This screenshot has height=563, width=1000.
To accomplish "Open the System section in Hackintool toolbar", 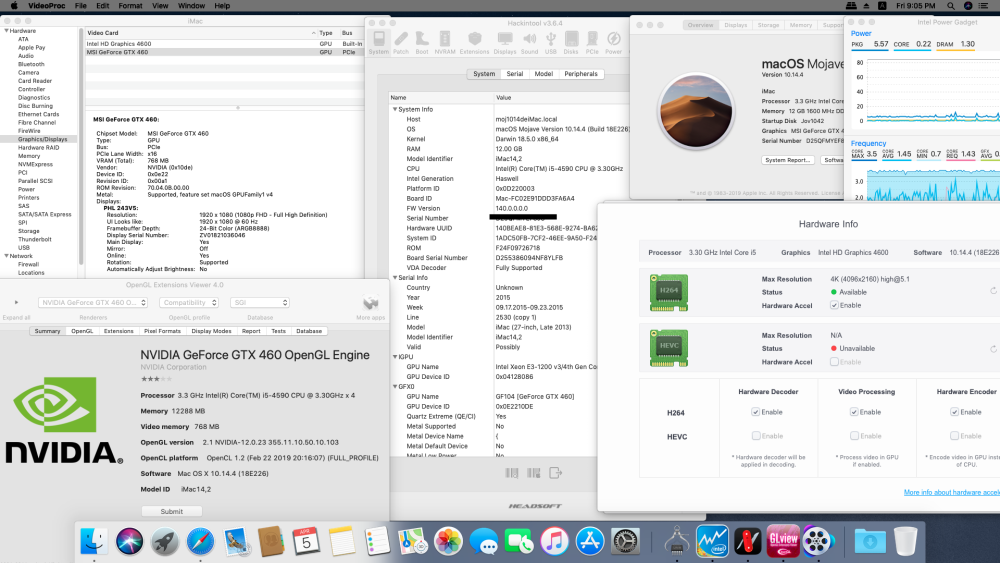I will pos(379,43).
